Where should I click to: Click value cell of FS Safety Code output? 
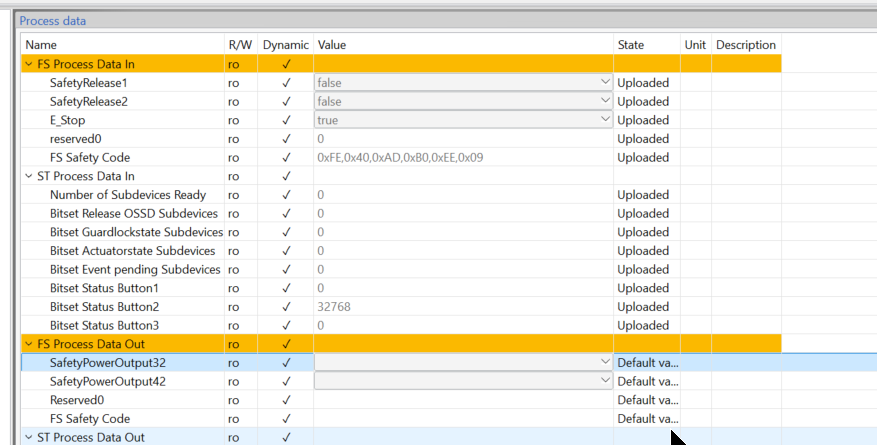pos(463,419)
